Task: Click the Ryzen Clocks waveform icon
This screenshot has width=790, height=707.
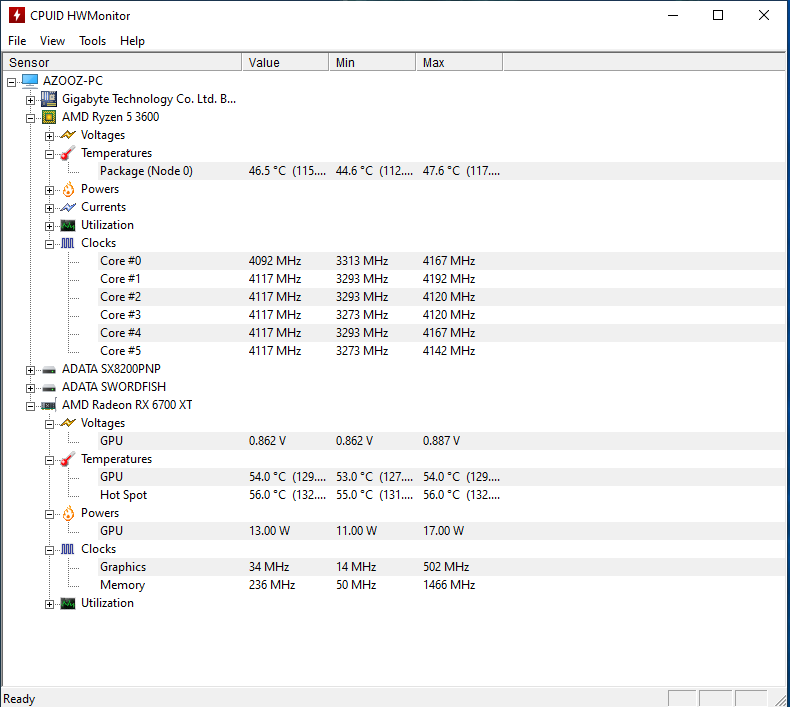Action: [68, 243]
